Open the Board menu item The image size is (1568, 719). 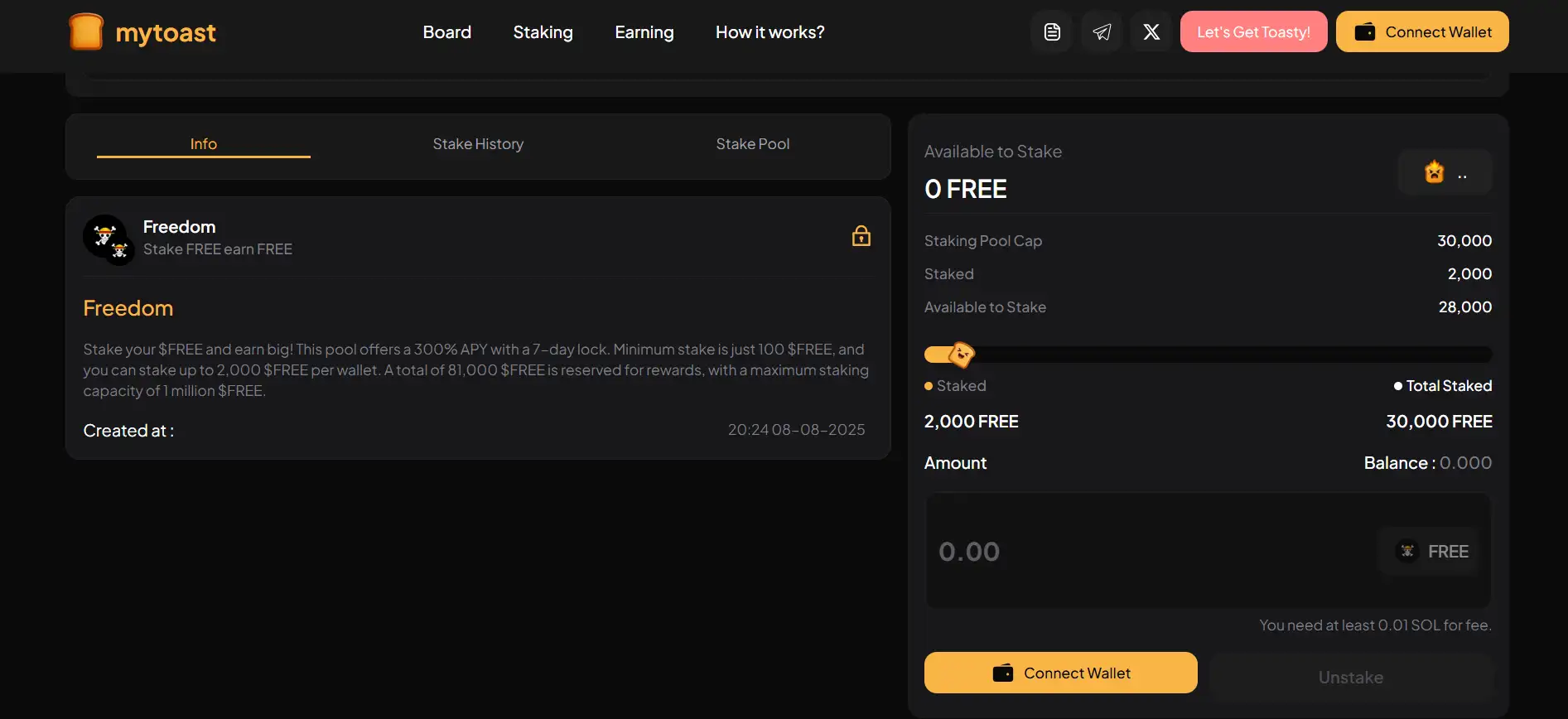click(446, 32)
